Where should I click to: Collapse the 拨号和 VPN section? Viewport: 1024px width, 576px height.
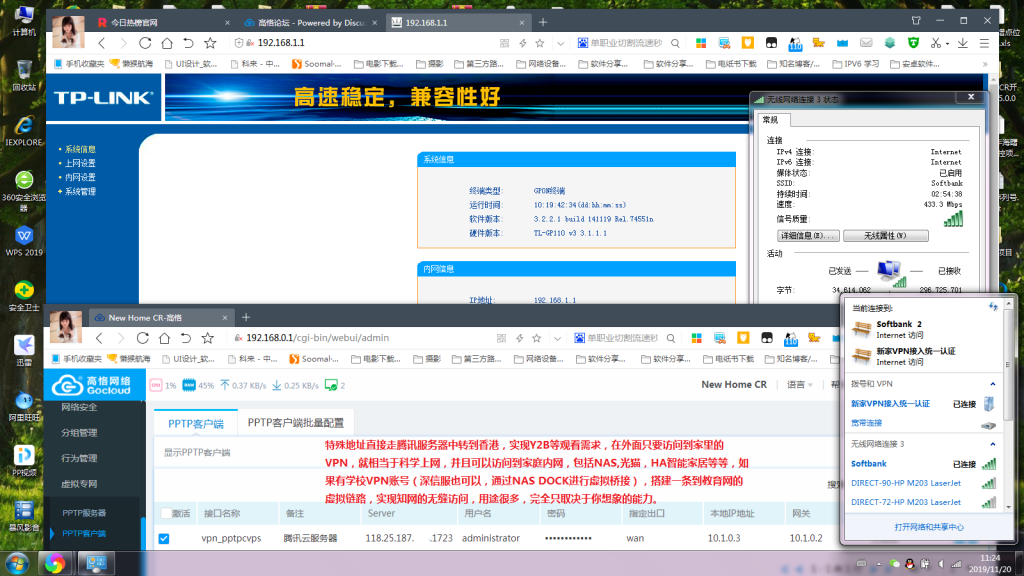[x=993, y=384]
